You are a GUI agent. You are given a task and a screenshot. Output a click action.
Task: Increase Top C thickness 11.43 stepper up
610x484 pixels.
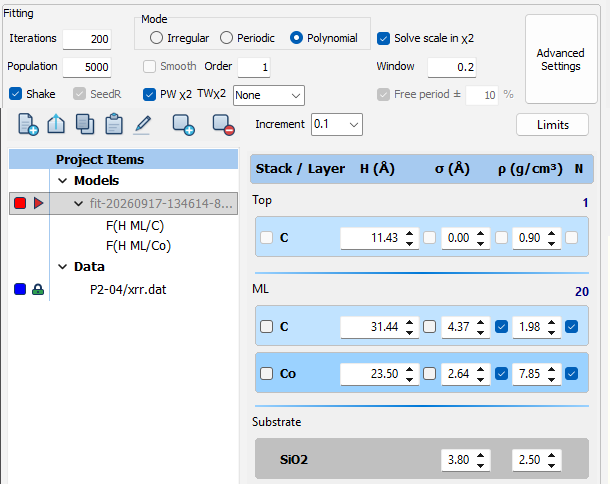(409, 233)
